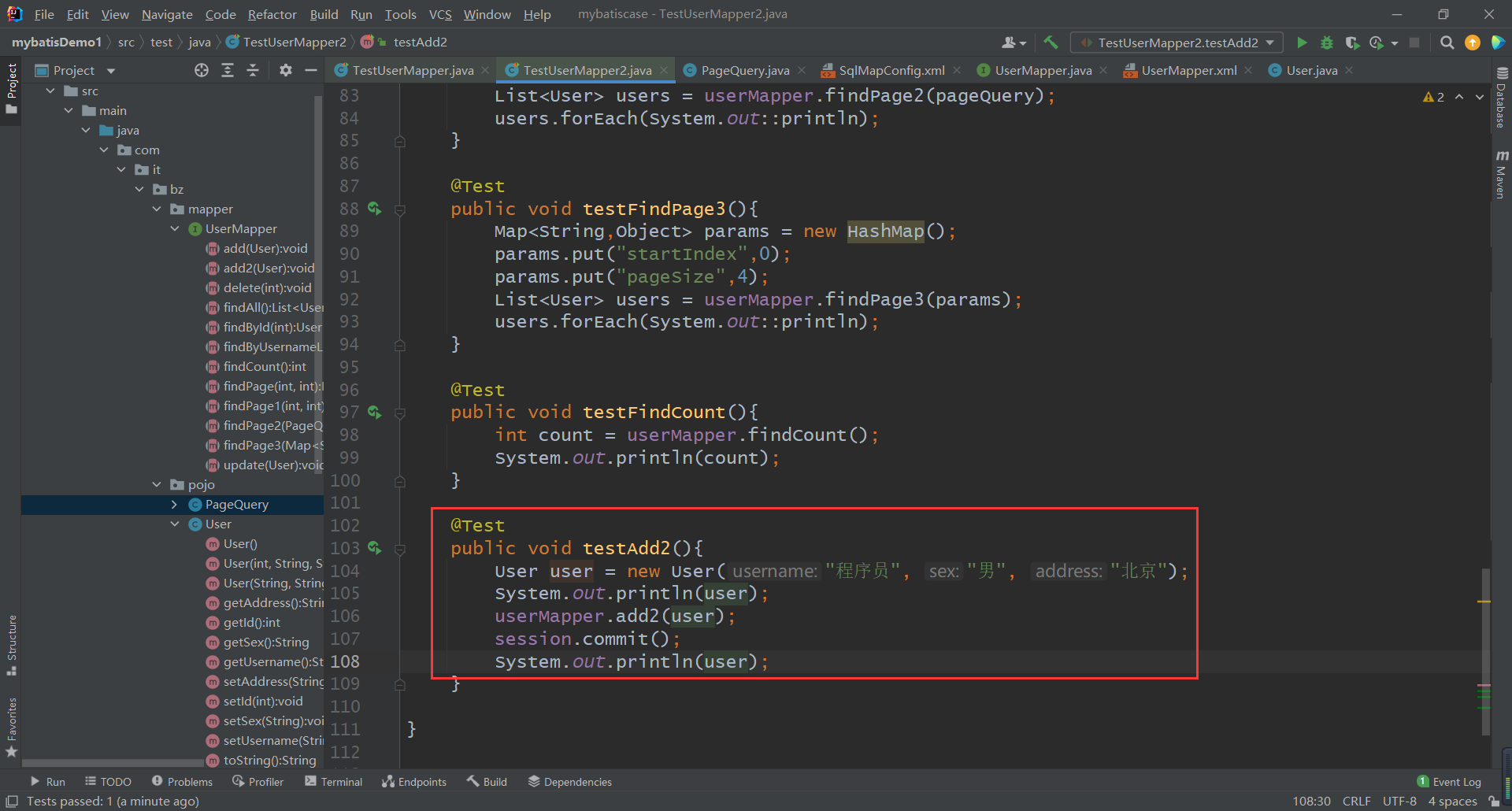The width and height of the screenshot is (1512, 811).
Task: Open the Terminal tool window
Action: click(334, 782)
